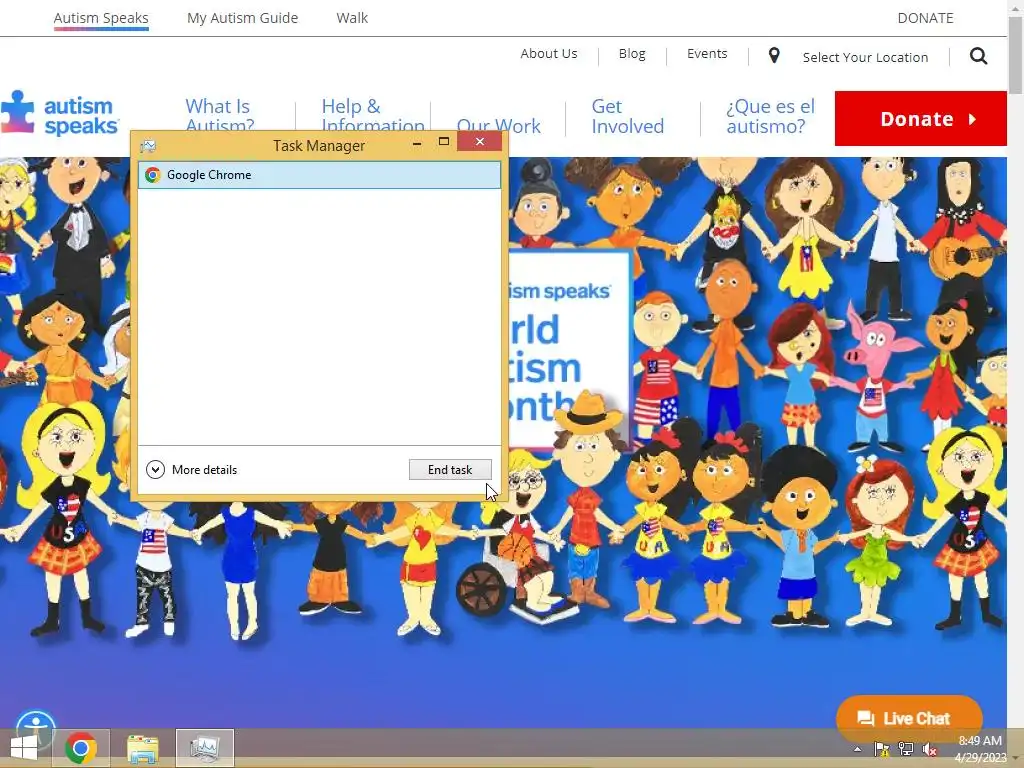This screenshot has height=768, width=1024.
Task: Open the Our Work menu
Action: coord(498,125)
